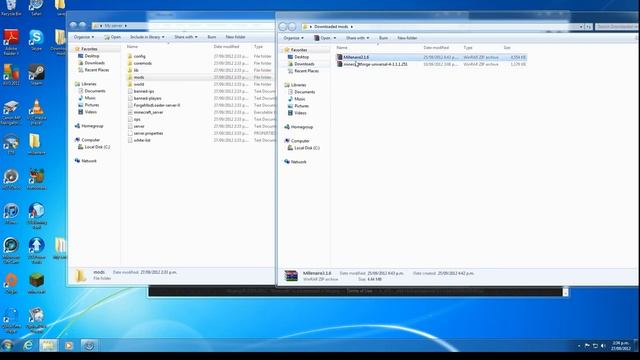Open Organize menu in Downloaded mods window
Viewport: 640px width, 360px height.
pos(293,38)
